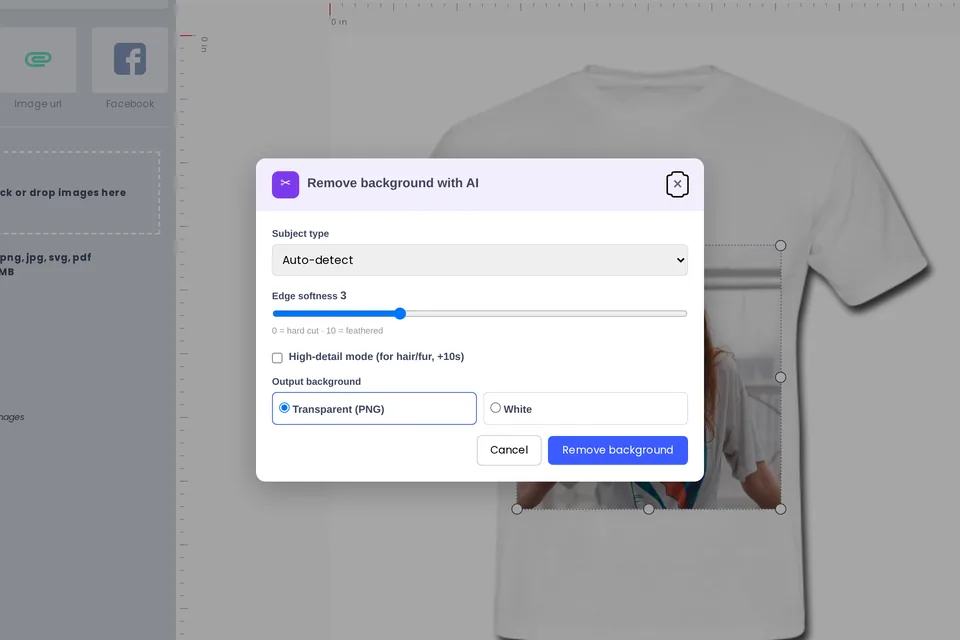Screen dimensions: 960x640
Task: Click the 'Subject type' label
Action: (300, 233)
